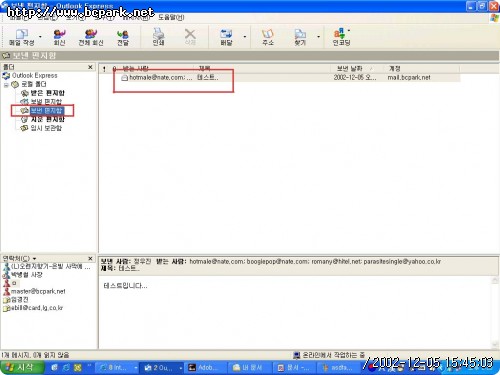Screen dimensions: 500x375
Task: Collapse the 로컬 폴더 tree node
Action: point(6,85)
